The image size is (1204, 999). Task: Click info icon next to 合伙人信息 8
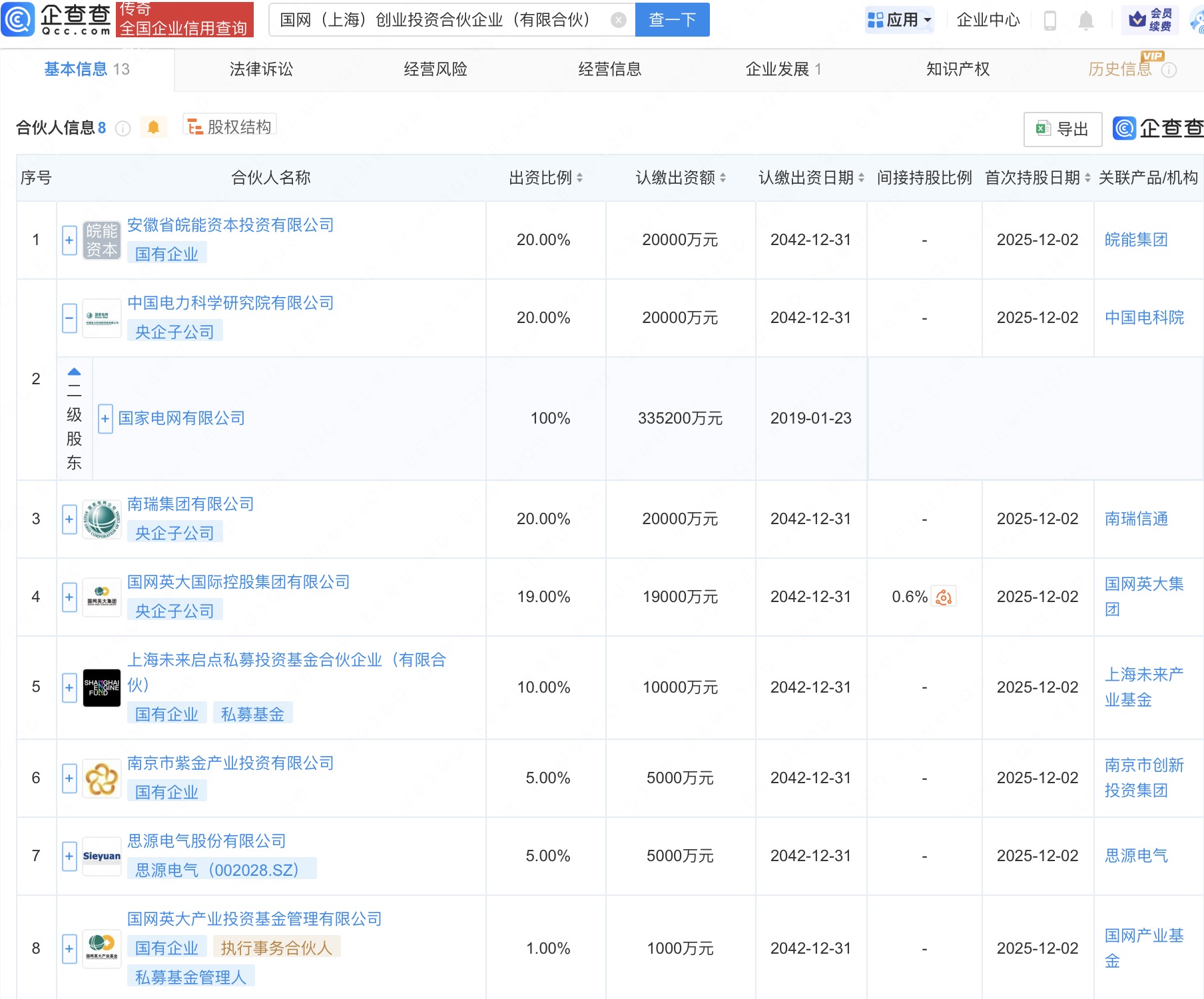[x=123, y=128]
